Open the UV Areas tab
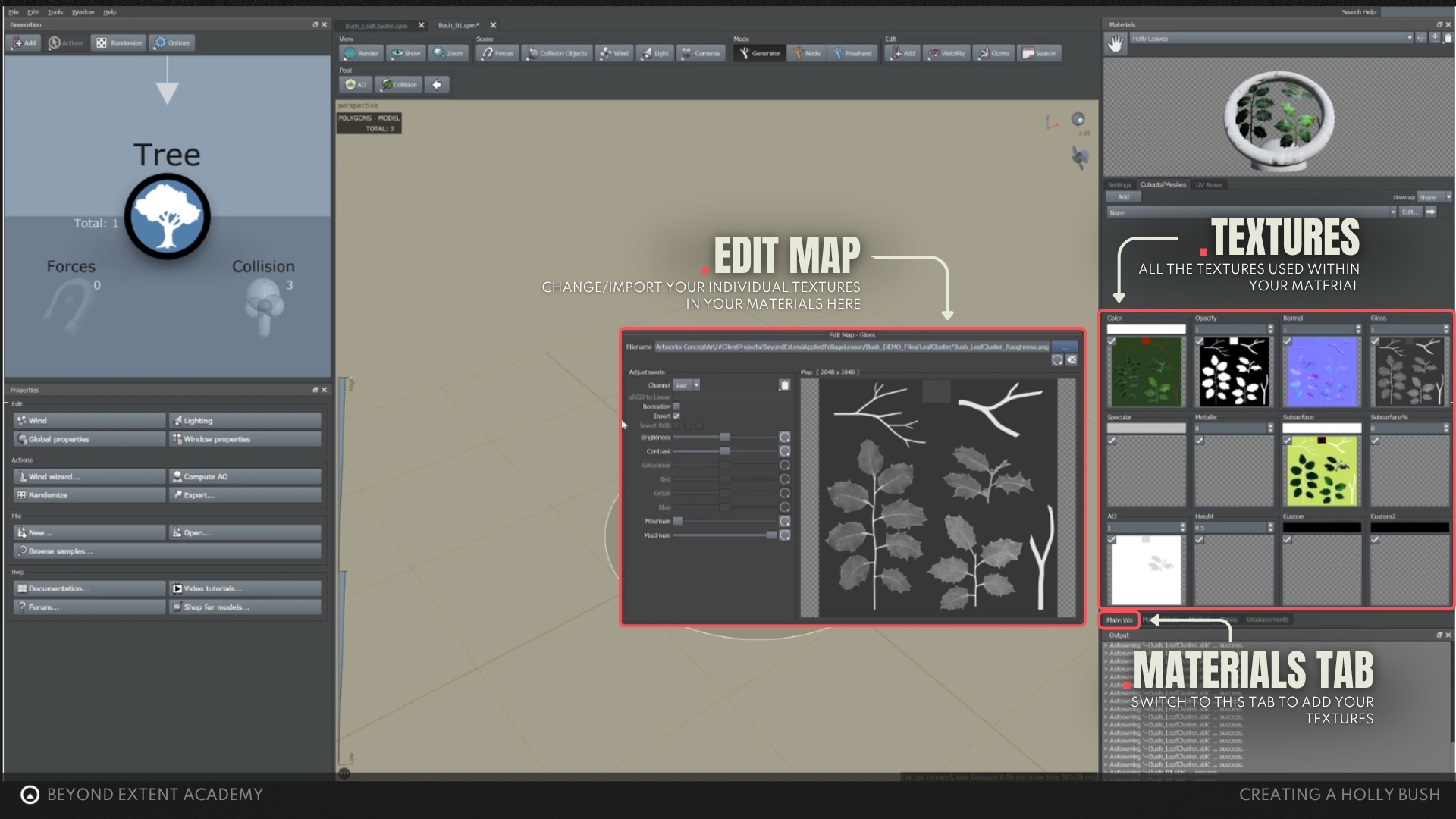Screen dimensions: 1456x819 tap(1209, 184)
